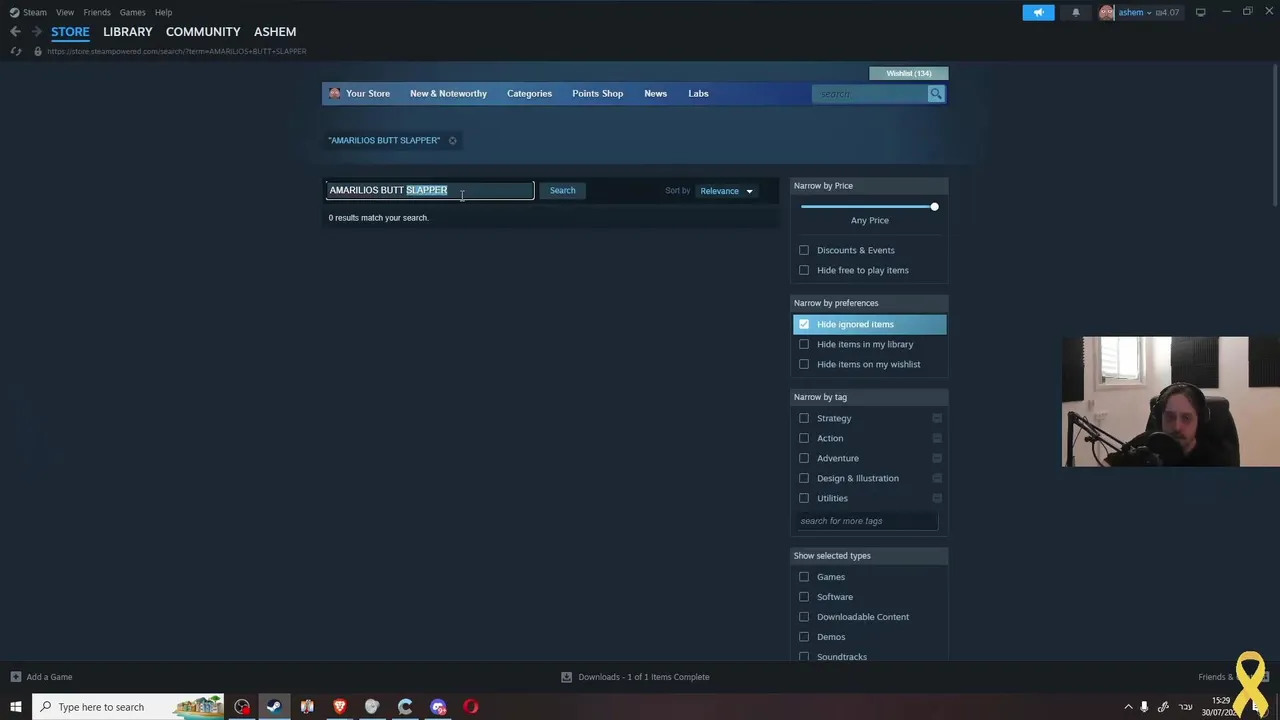This screenshot has height=720, width=1280.
Task: Exclude the Utilities tag
Action: 937,498
